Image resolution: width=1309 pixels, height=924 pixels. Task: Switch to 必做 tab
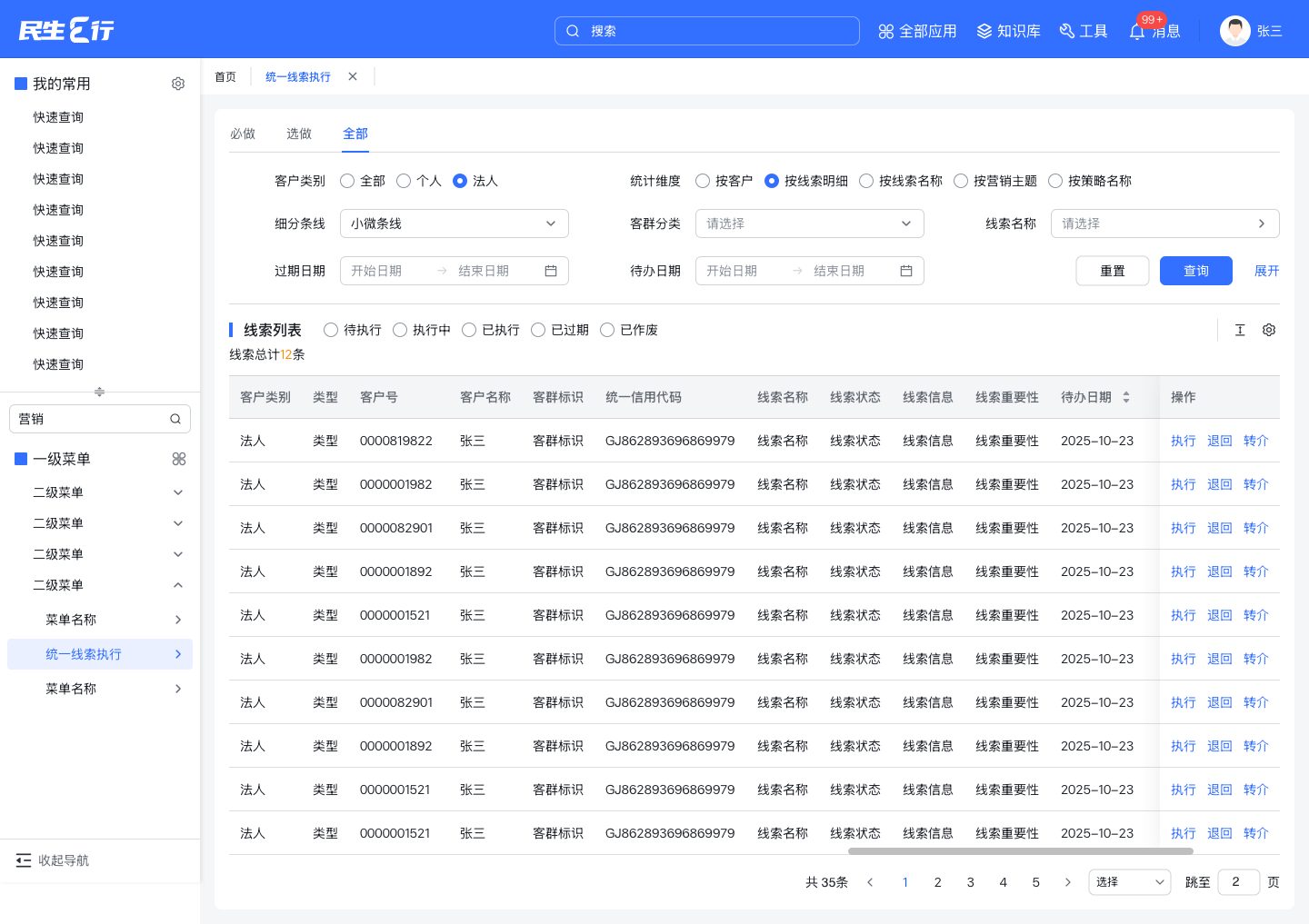pyautogui.click(x=243, y=134)
